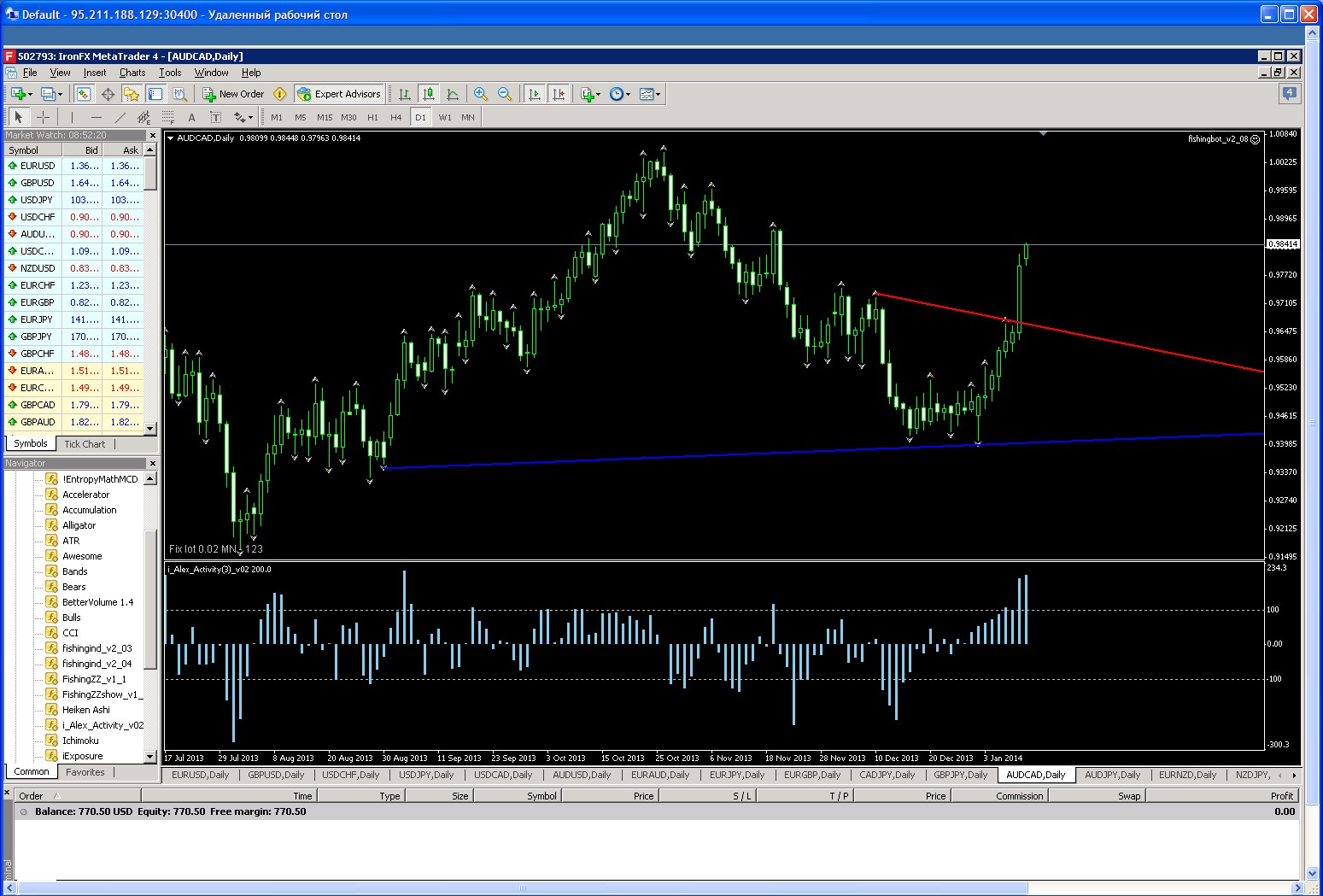Click the New Order button
The width and height of the screenshot is (1323, 896).
233,94
